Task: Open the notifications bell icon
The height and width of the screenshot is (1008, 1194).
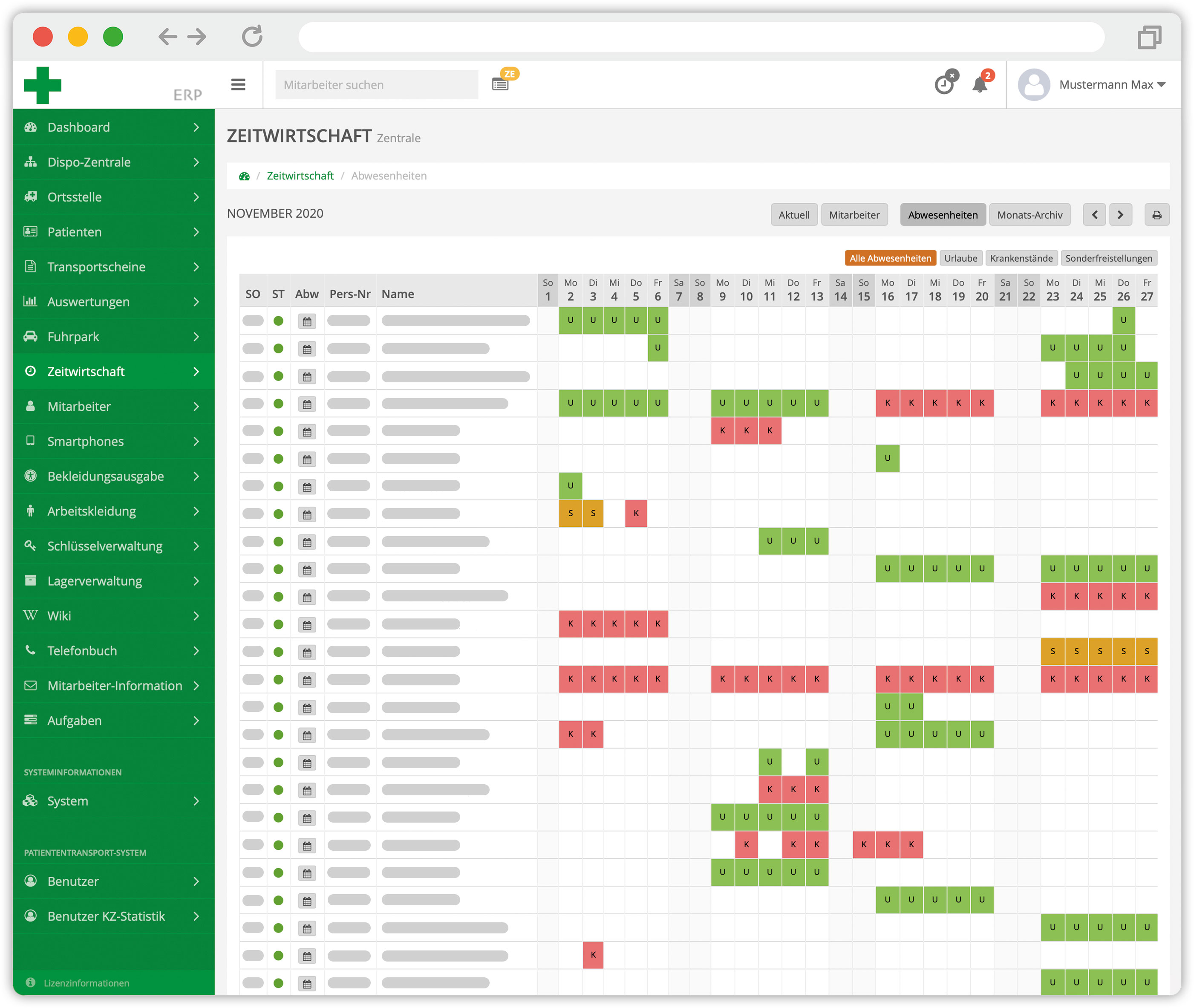Action: pos(981,84)
